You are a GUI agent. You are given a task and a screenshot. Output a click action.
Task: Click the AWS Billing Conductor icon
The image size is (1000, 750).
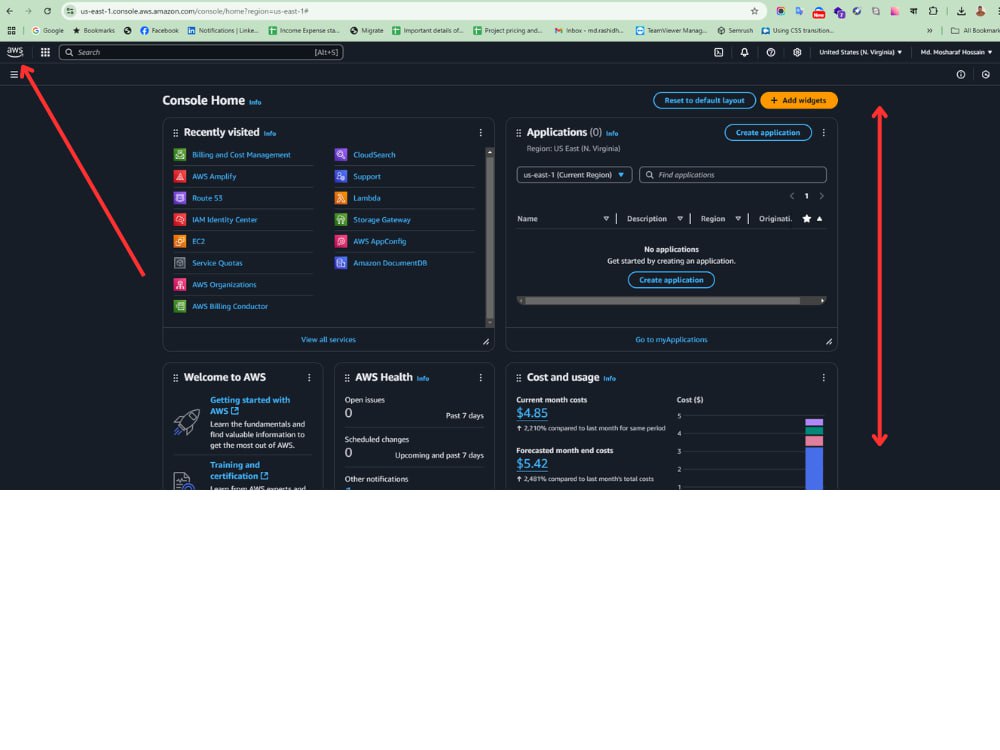pos(180,306)
